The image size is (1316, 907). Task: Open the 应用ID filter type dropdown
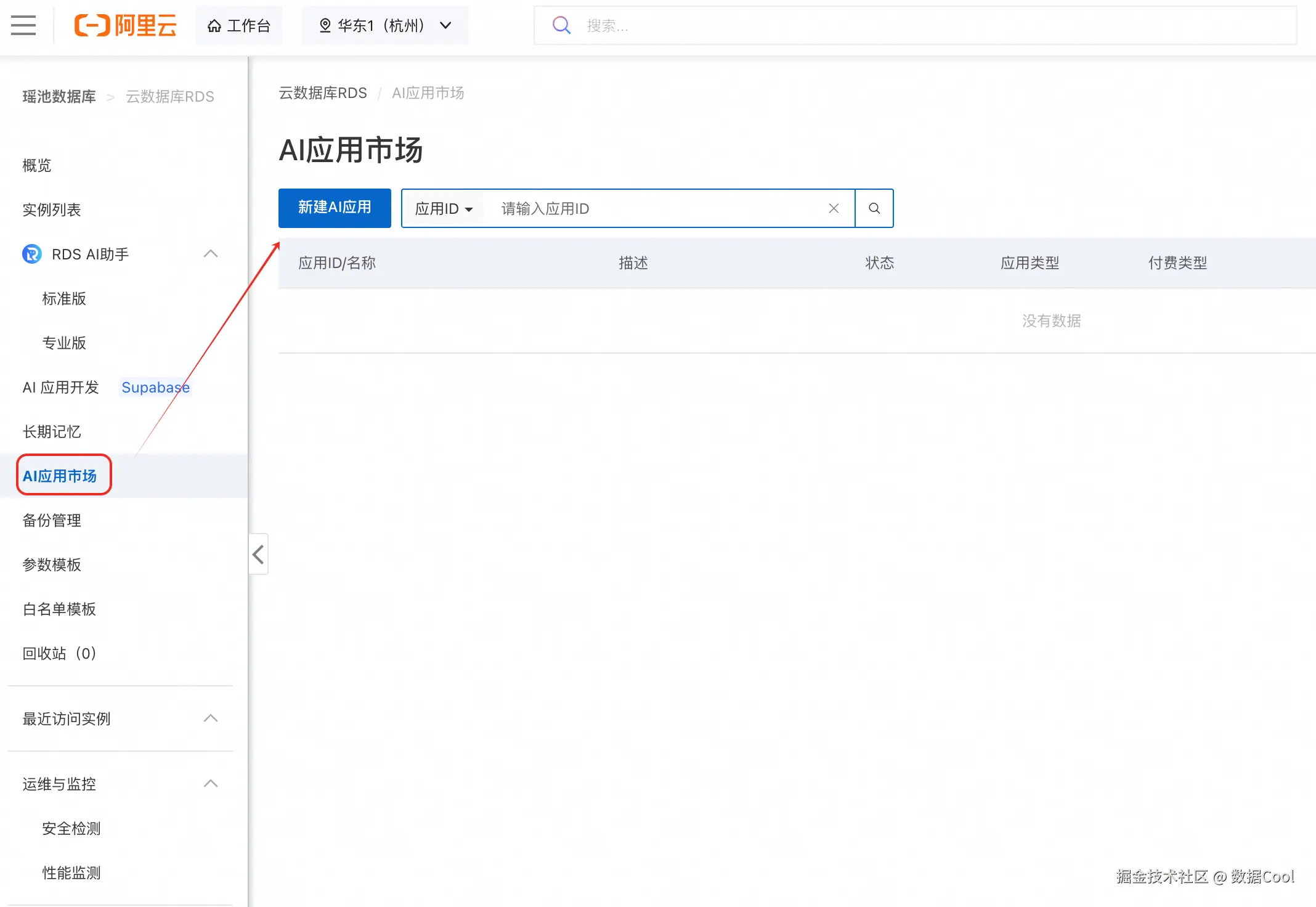[444, 208]
